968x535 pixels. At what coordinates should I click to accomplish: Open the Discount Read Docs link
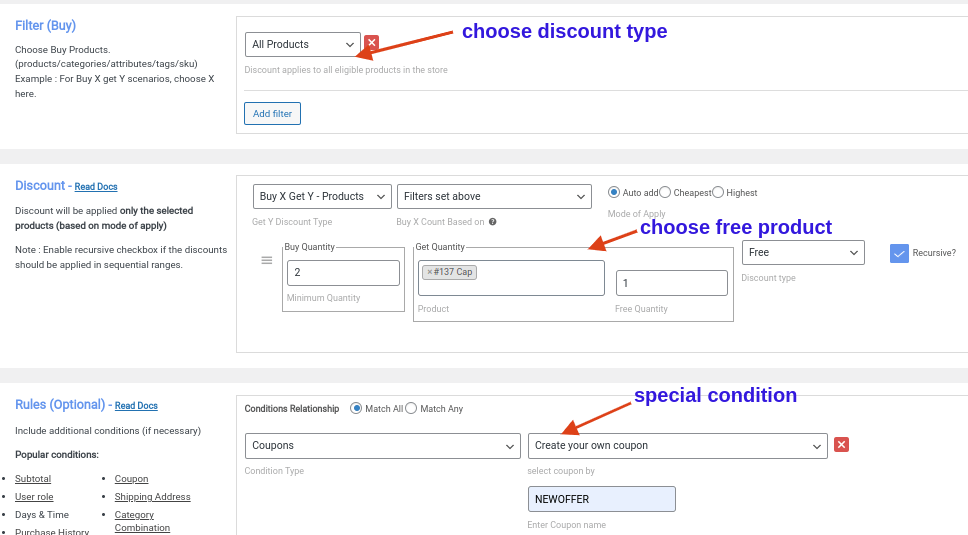pos(96,187)
